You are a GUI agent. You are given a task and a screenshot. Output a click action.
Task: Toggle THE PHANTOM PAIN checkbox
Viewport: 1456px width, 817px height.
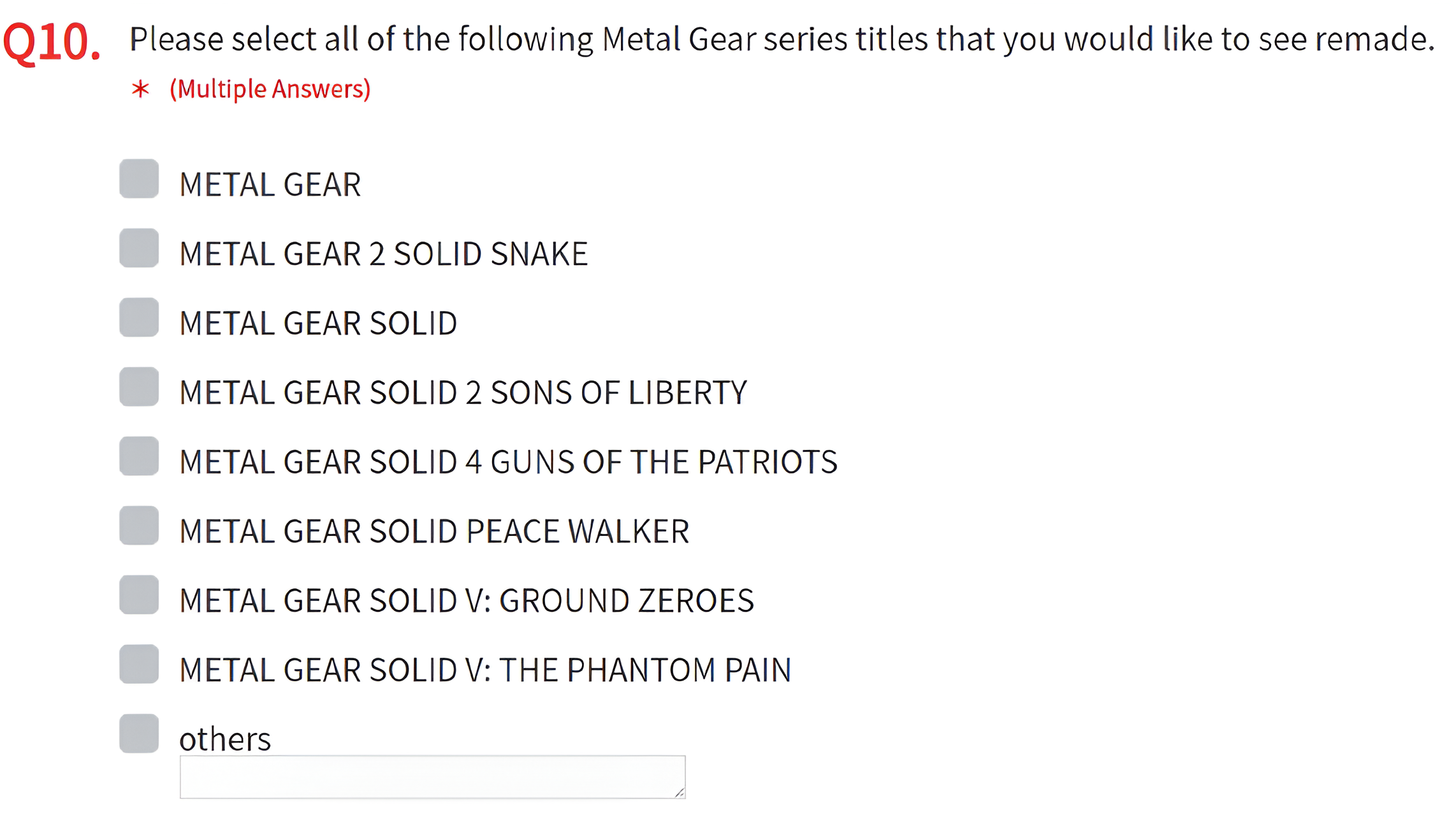pos(139,665)
